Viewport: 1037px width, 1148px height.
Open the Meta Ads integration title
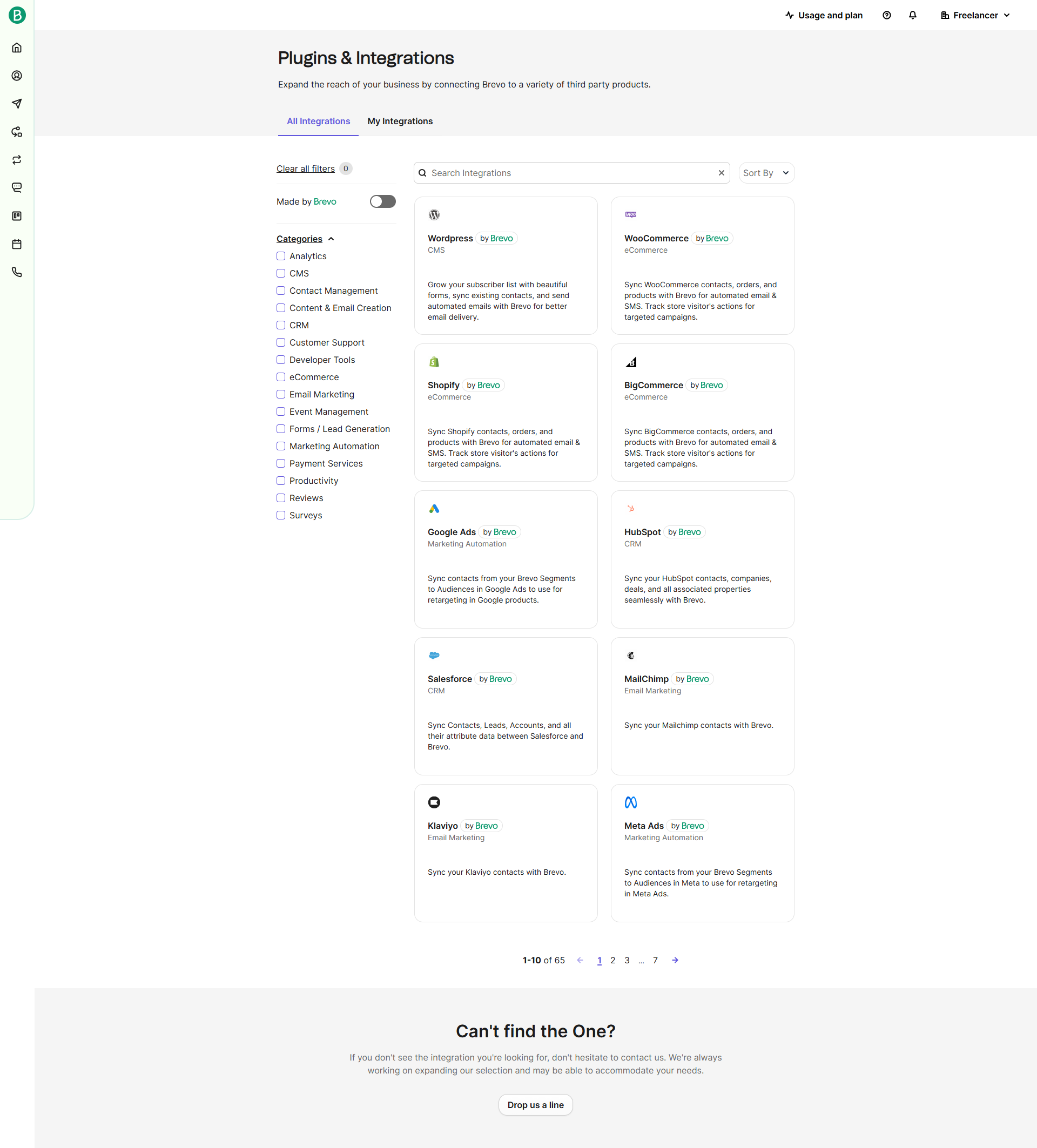pyautogui.click(x=644, y=826)
